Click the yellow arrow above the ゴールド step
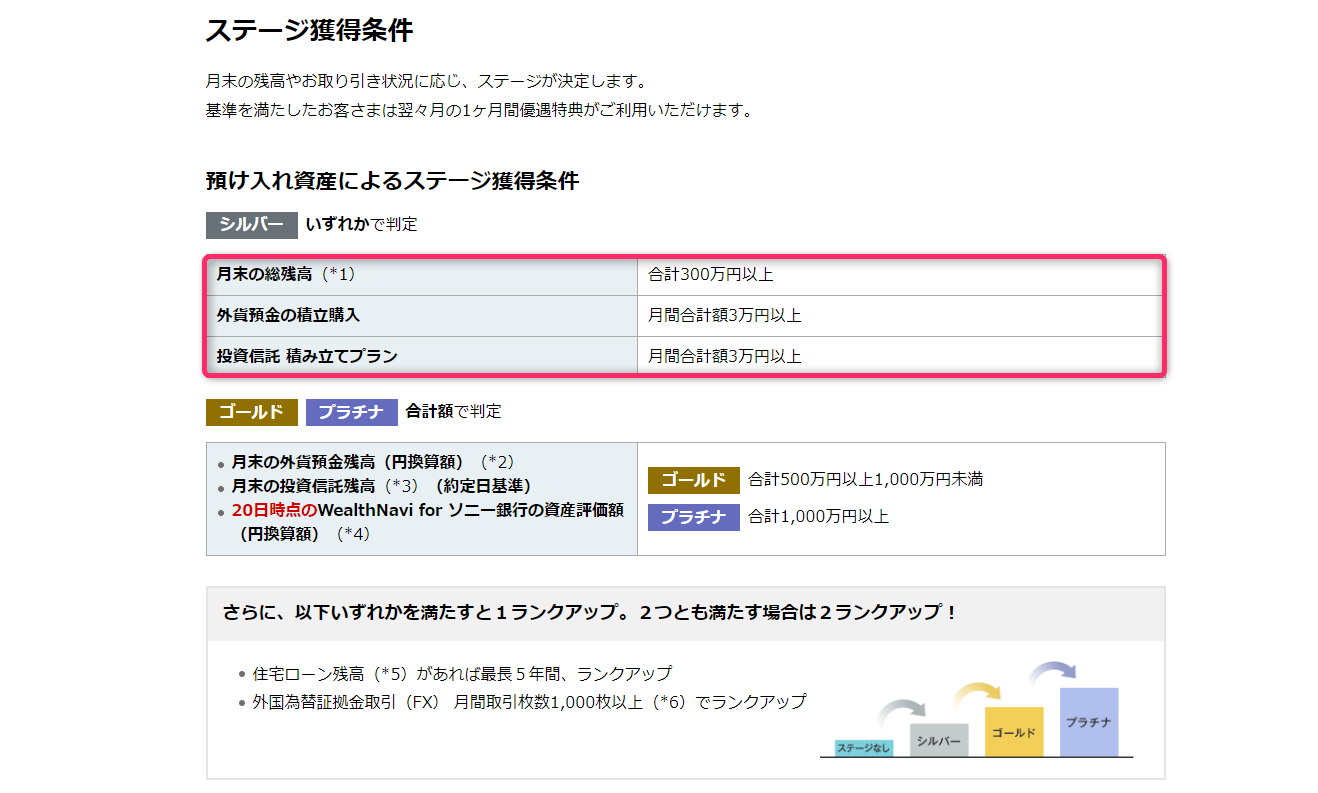This screenshot has height=793, width=1318. click(977, 692)
